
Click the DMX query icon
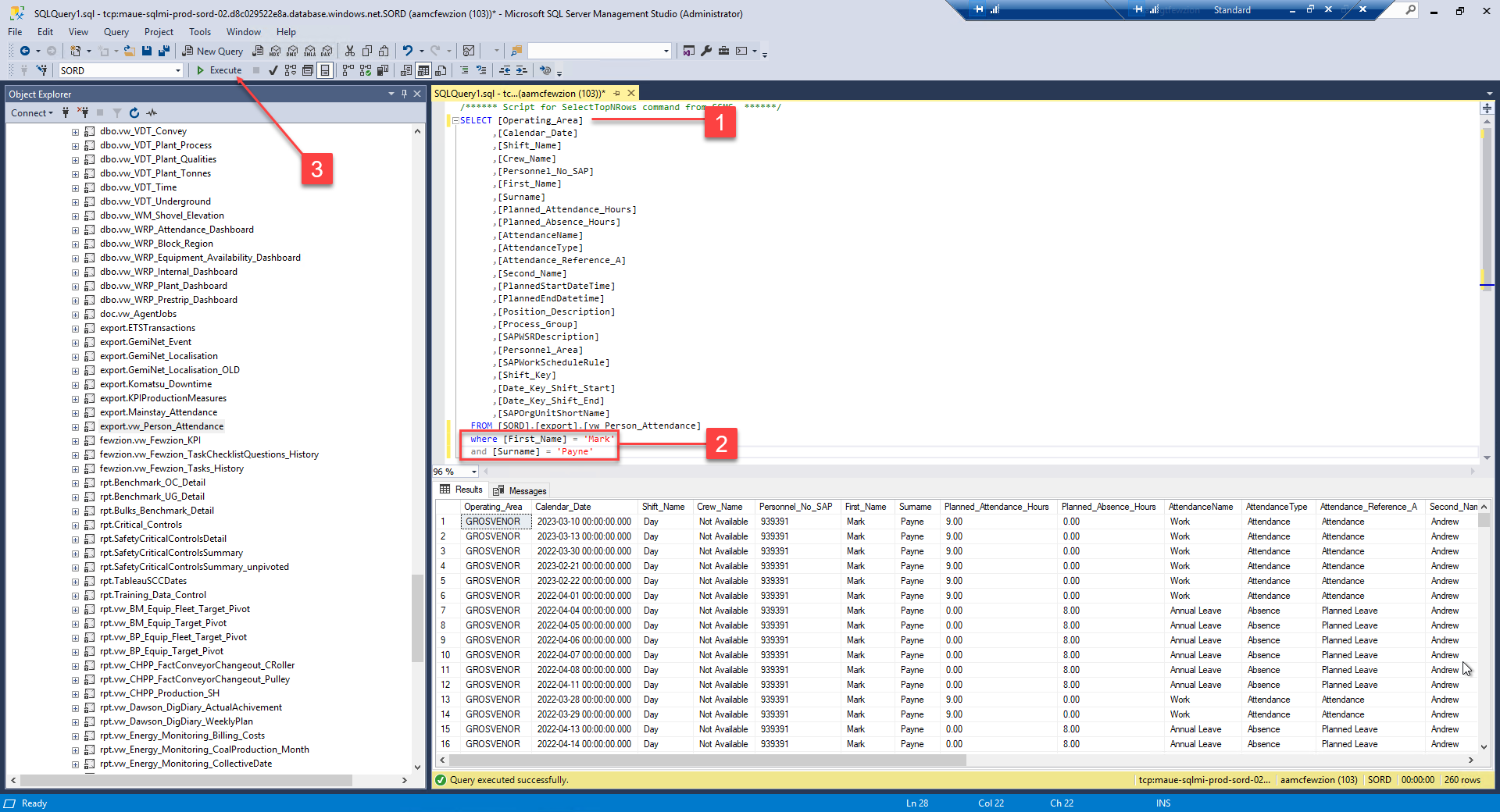click(292, 51)
